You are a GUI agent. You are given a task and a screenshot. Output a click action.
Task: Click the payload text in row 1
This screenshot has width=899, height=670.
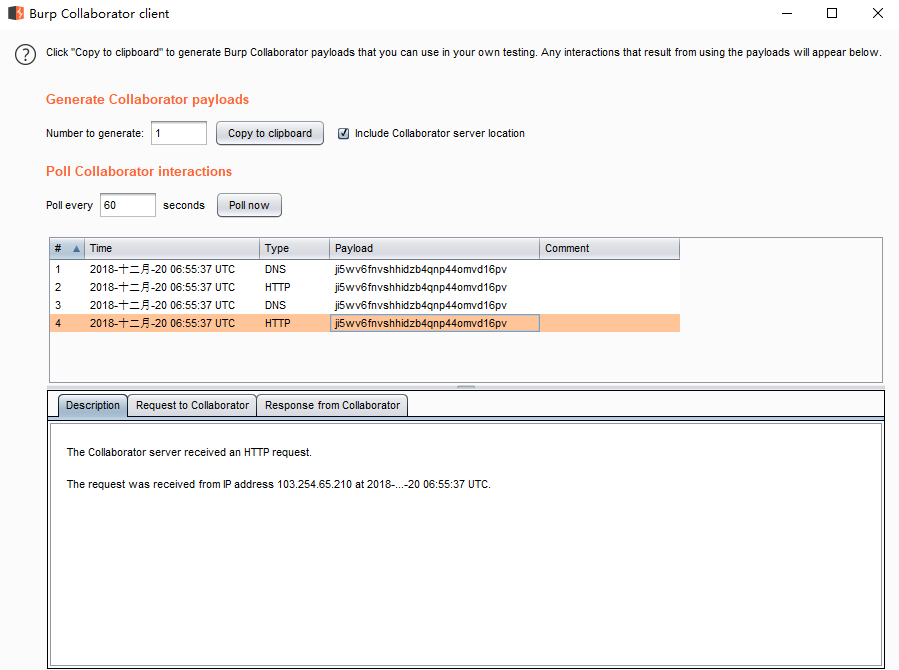[x=421, y=269]
